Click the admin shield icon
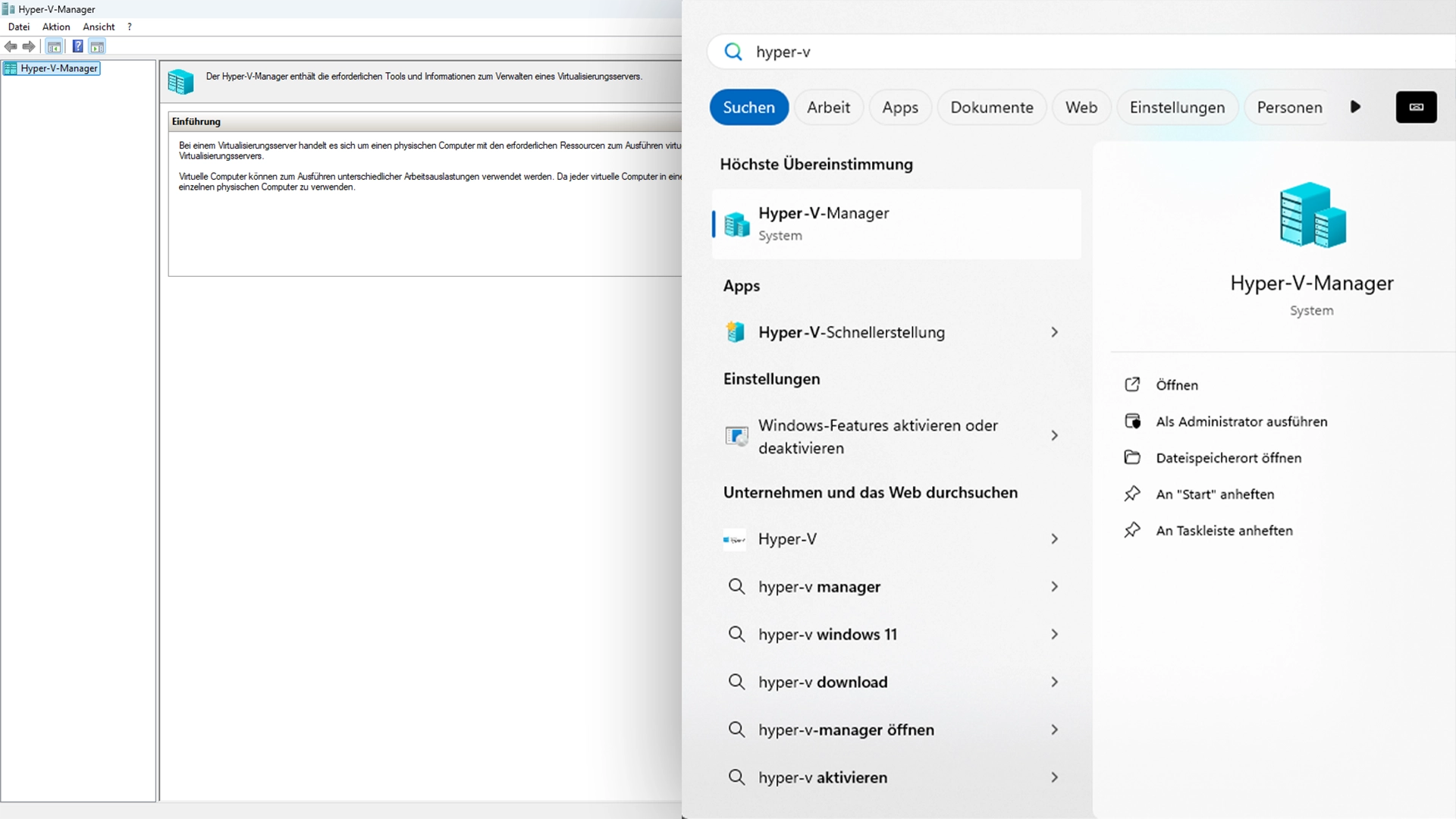The width and height of the screenshot is (1456, 819). pyautogui.click(x=1132, y=421)
